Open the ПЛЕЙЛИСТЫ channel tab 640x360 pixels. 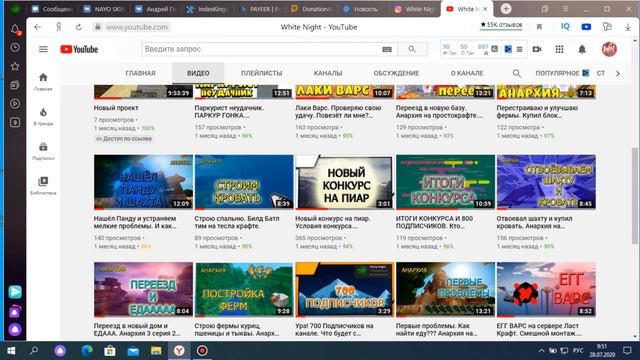[261, 73]
